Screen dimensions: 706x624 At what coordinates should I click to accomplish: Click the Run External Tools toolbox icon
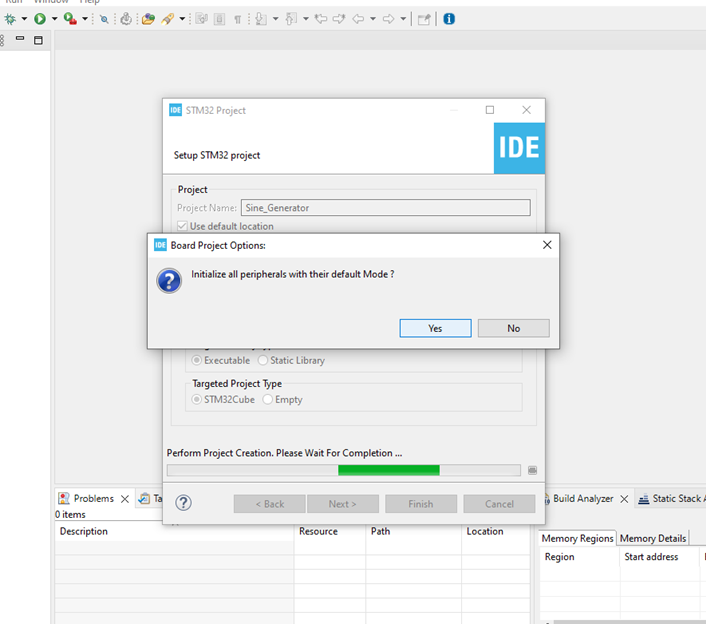pyautogui.click(x=70, y=19)
